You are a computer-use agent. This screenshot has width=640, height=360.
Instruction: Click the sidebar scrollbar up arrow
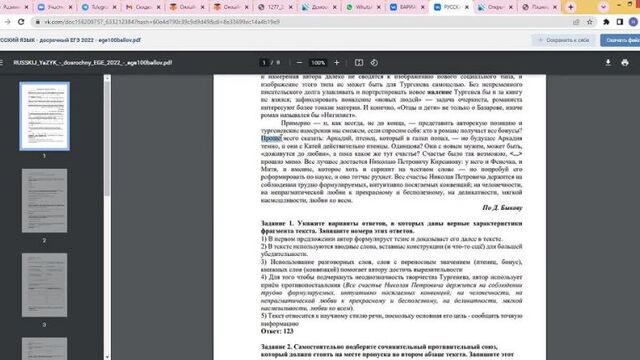click(x=107, y=78)
